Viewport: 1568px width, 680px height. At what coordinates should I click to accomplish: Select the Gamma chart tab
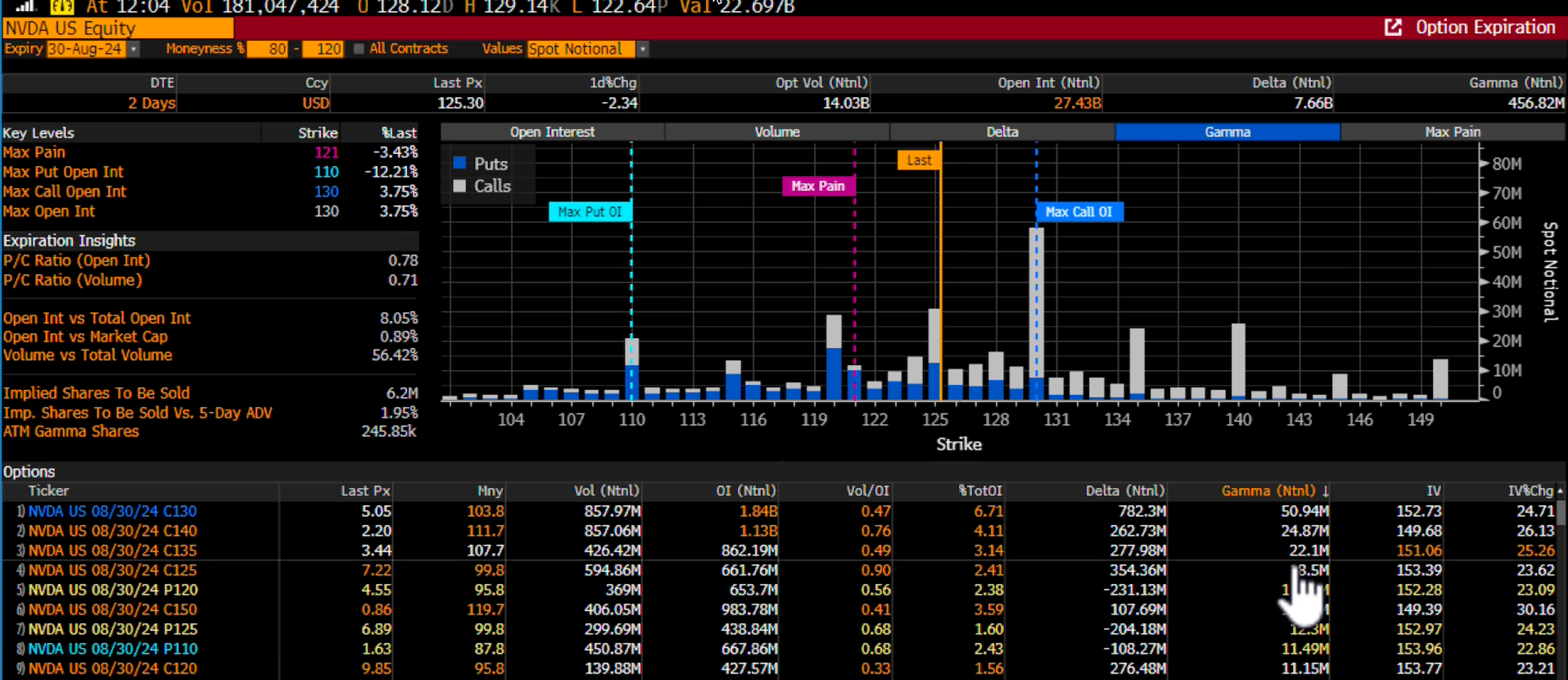click(1227, 132)
